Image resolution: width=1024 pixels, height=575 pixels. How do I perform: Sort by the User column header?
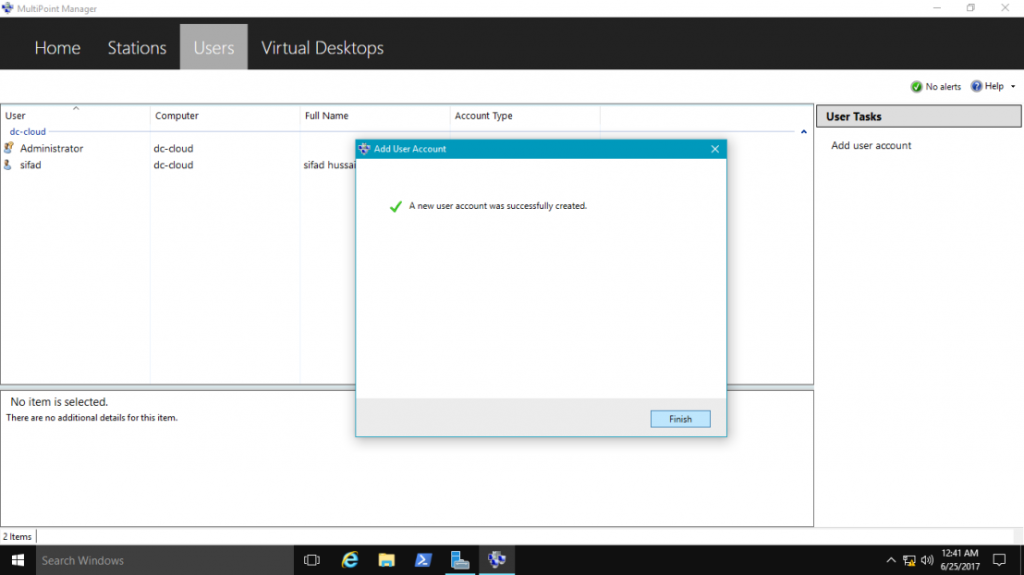point(75,116)
